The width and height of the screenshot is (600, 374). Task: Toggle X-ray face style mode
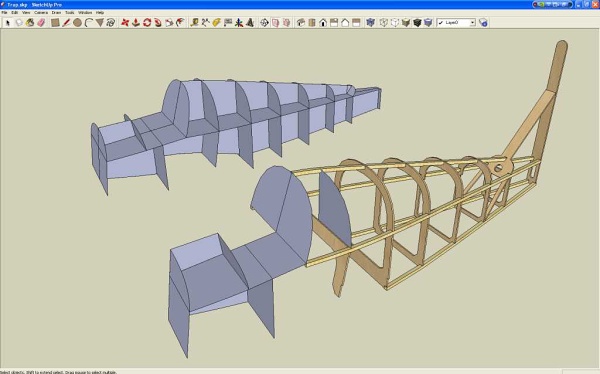(x=370, y=23)
